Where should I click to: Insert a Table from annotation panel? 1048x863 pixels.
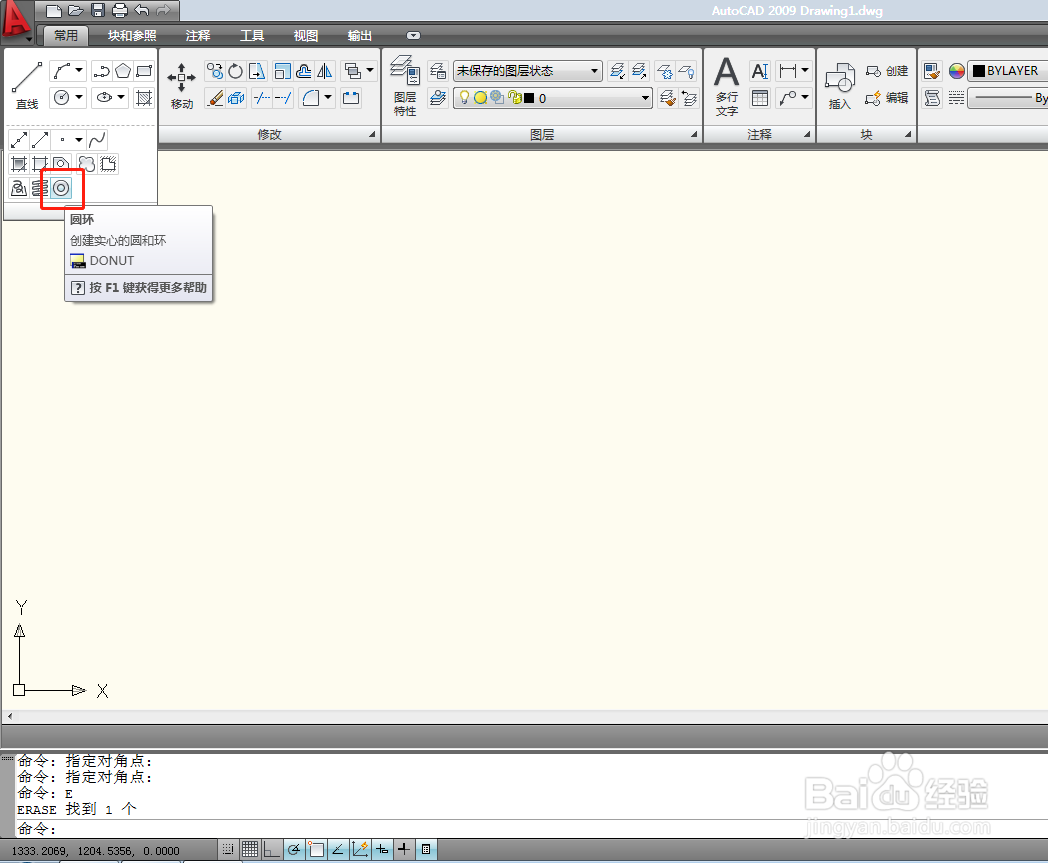coord(760,98)
